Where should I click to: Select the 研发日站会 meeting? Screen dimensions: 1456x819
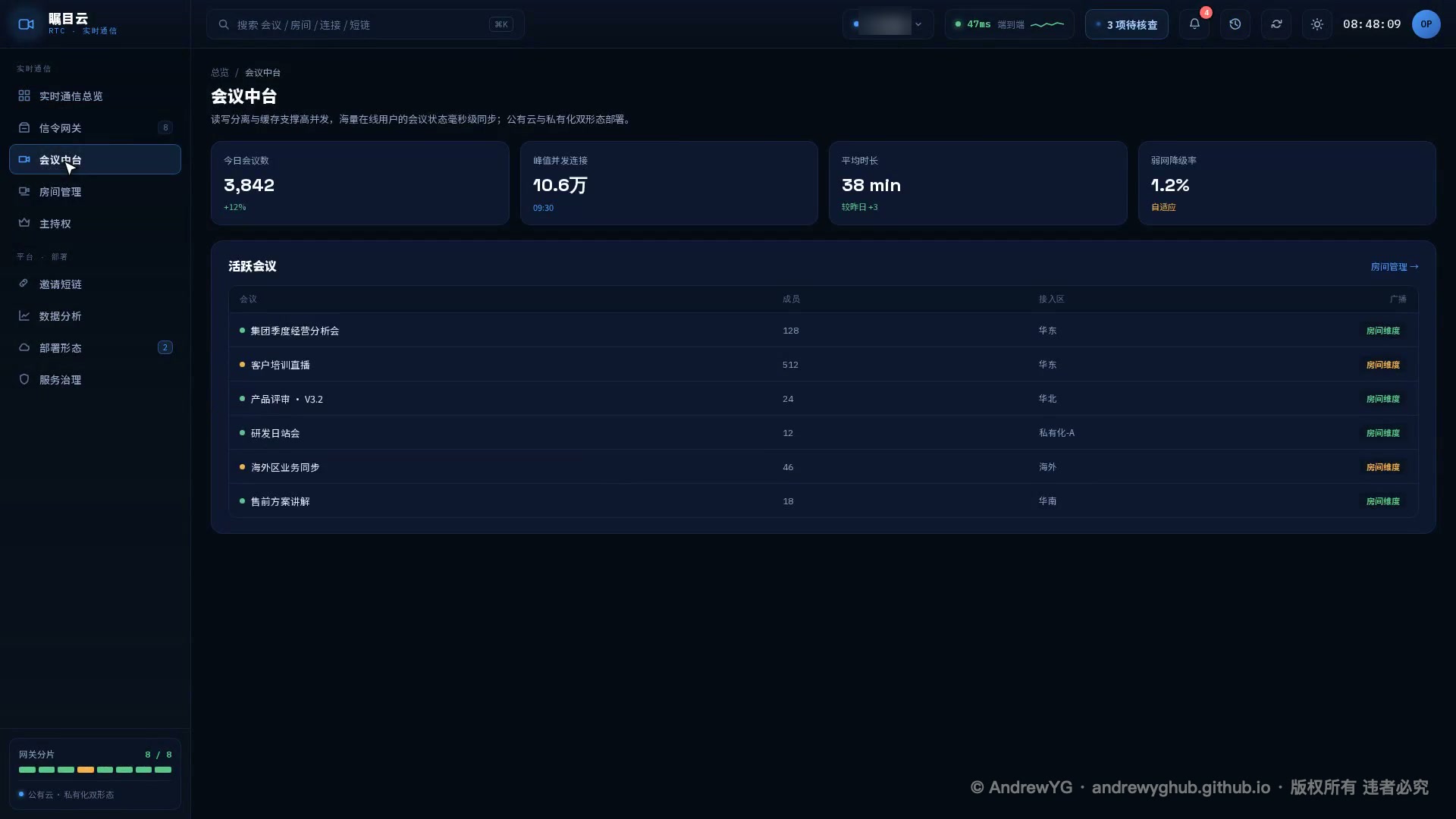[824, 432]
